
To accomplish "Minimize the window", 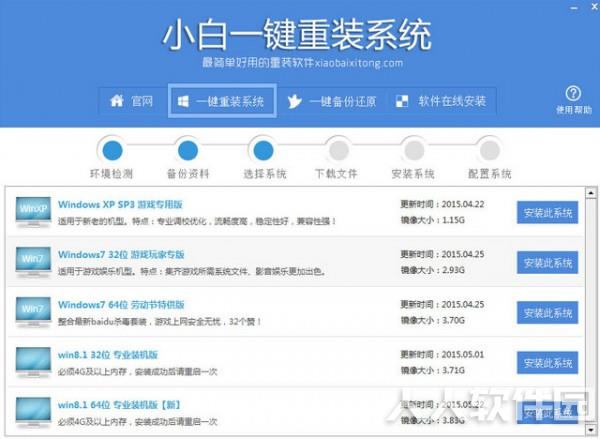I will [x=574, y=8].
